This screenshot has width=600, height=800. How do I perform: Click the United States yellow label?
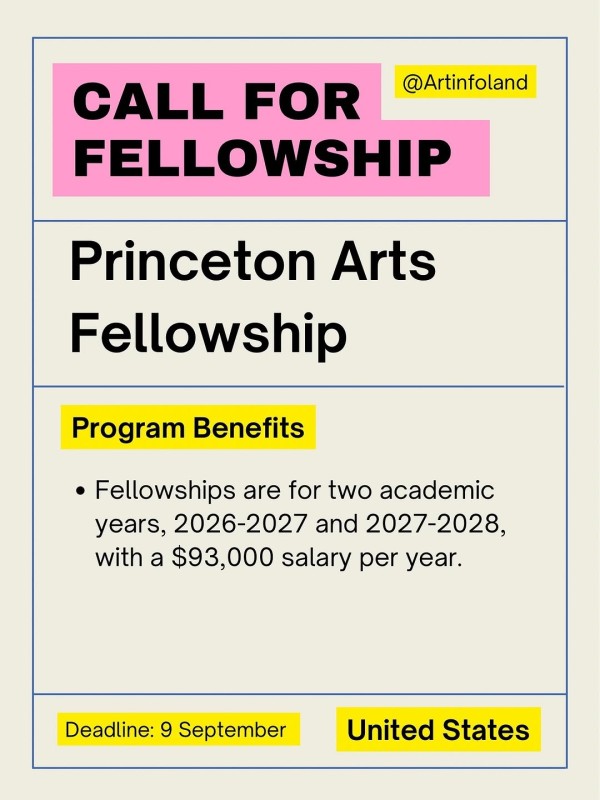[438, 730]
